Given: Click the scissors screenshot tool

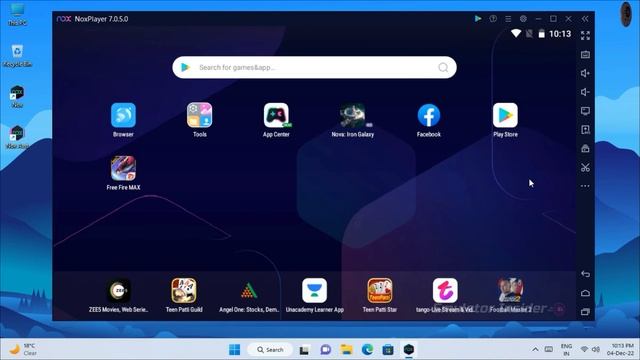Looking at the screenshot, I should [x=585, y=167].
